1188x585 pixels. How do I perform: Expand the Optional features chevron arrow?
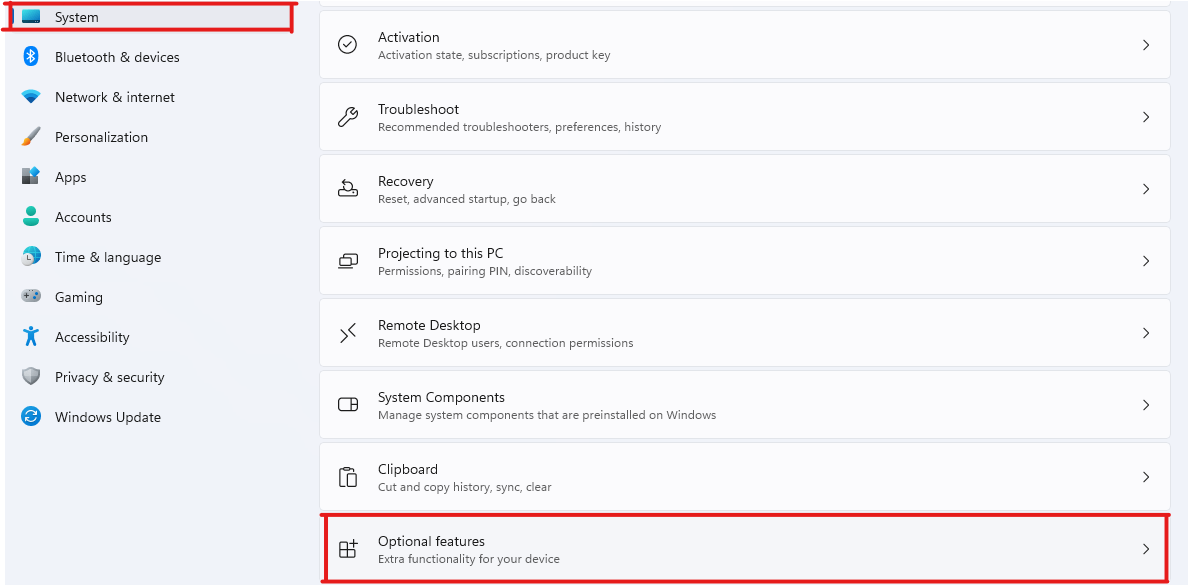[1146, 549]
